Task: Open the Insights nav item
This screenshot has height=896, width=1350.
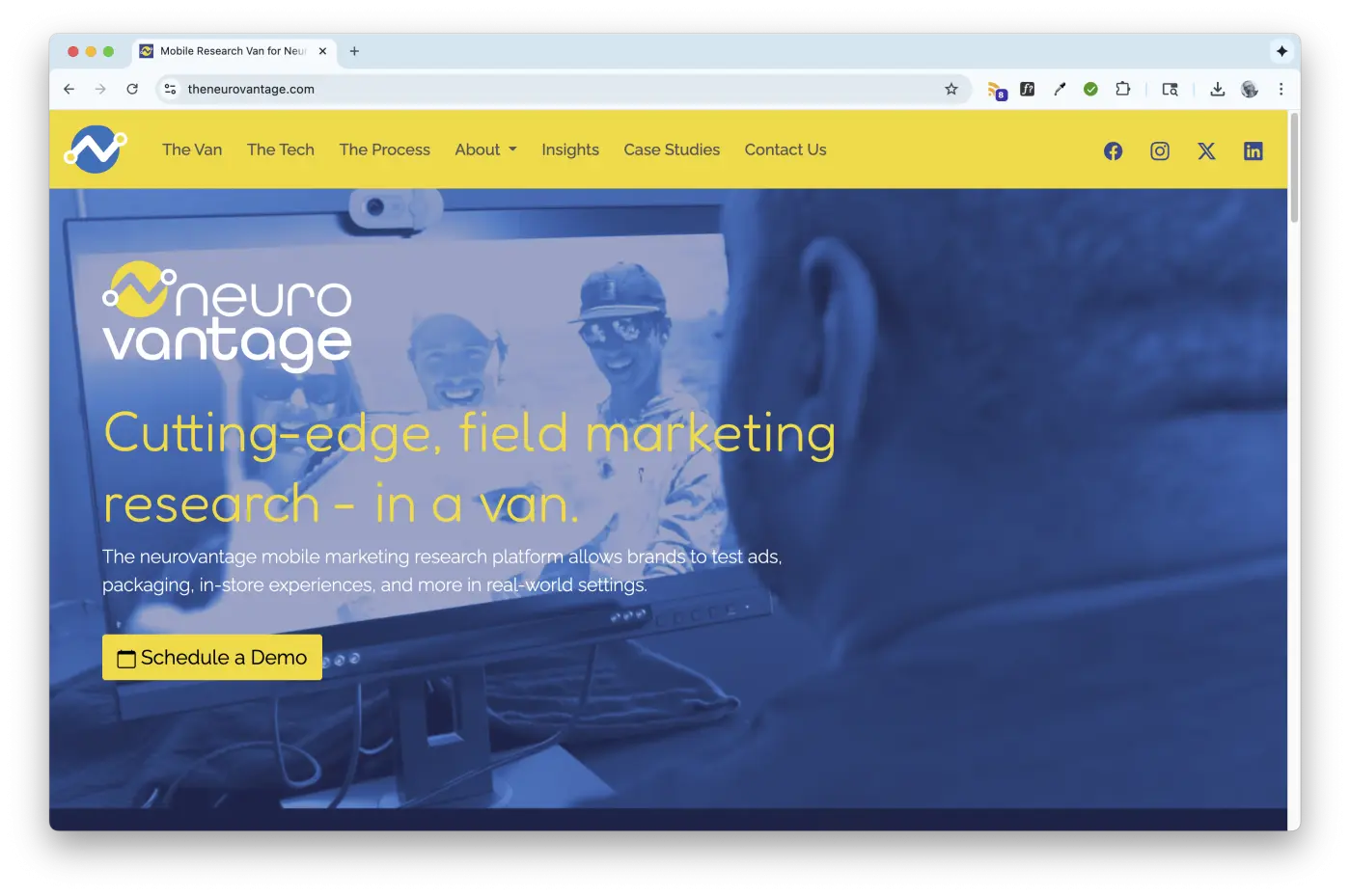Action: tap(570, 149)
